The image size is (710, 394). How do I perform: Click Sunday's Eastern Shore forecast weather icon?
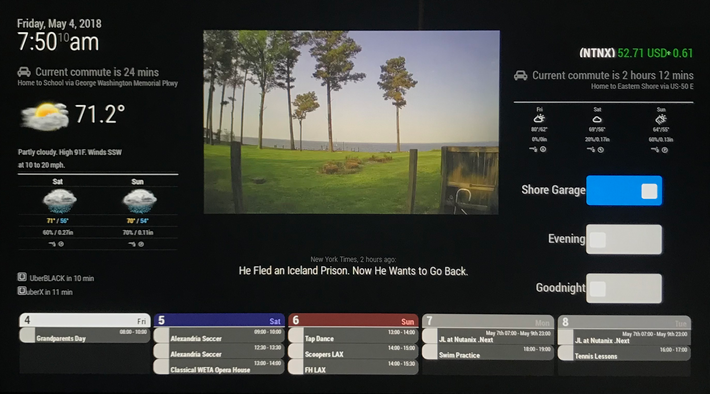tap(661, 120)
